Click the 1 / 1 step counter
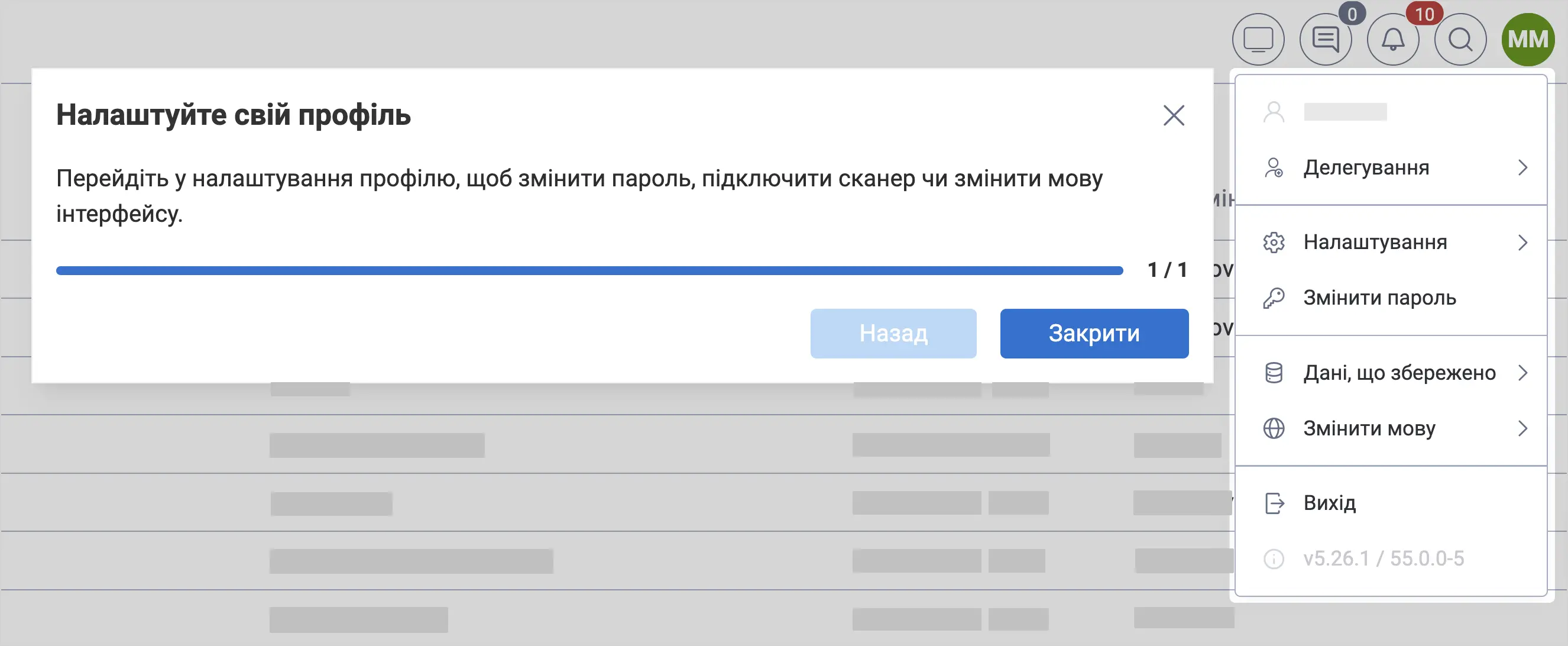 [1167, 270]
